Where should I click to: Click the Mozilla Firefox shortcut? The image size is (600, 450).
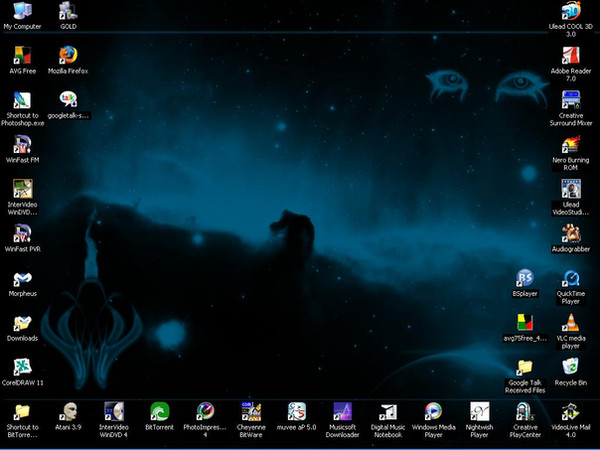(x=68, y=55)
